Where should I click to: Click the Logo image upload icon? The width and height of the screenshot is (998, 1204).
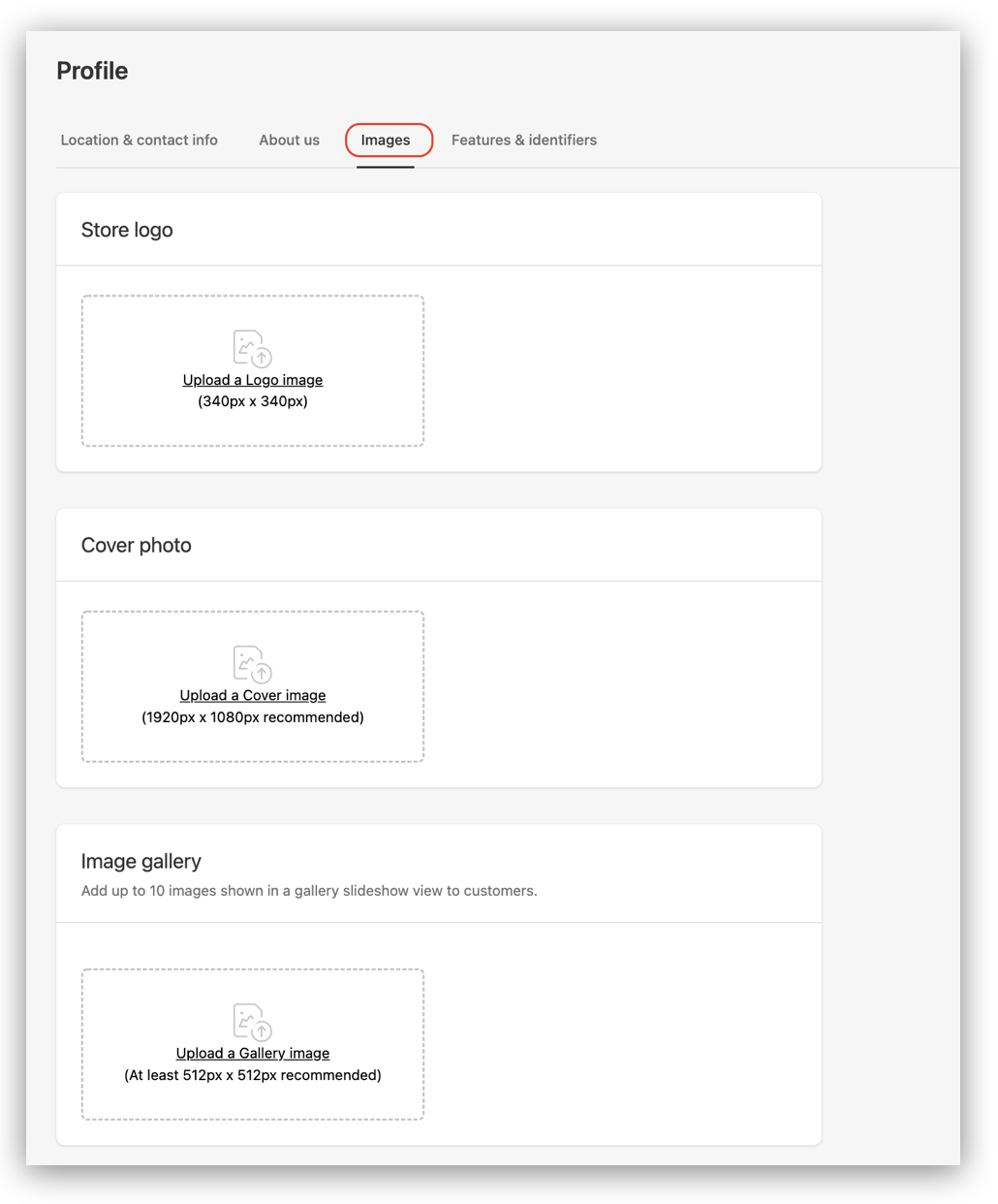click(x=252, y=348)
